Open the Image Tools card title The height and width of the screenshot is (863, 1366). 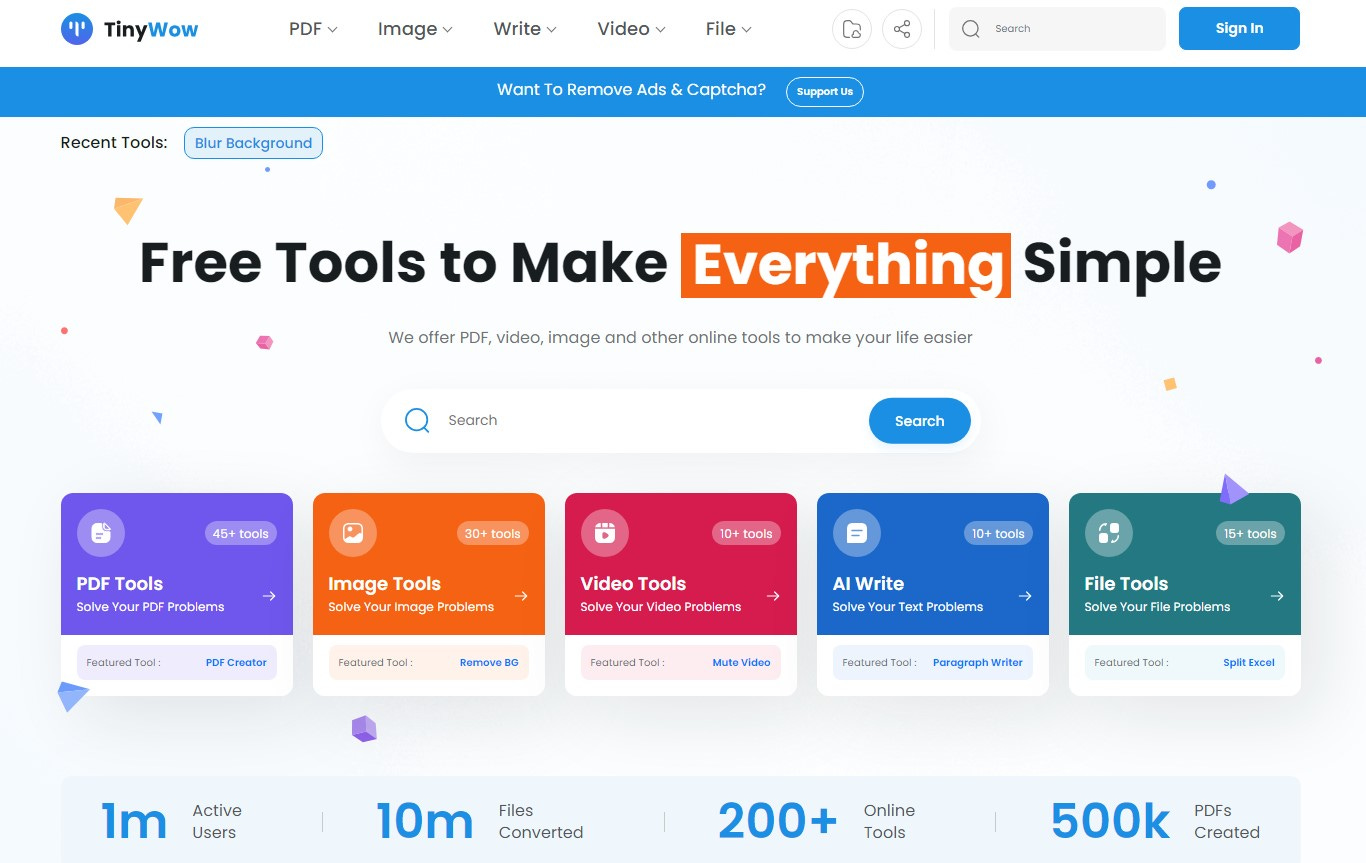tap(384, 584)
